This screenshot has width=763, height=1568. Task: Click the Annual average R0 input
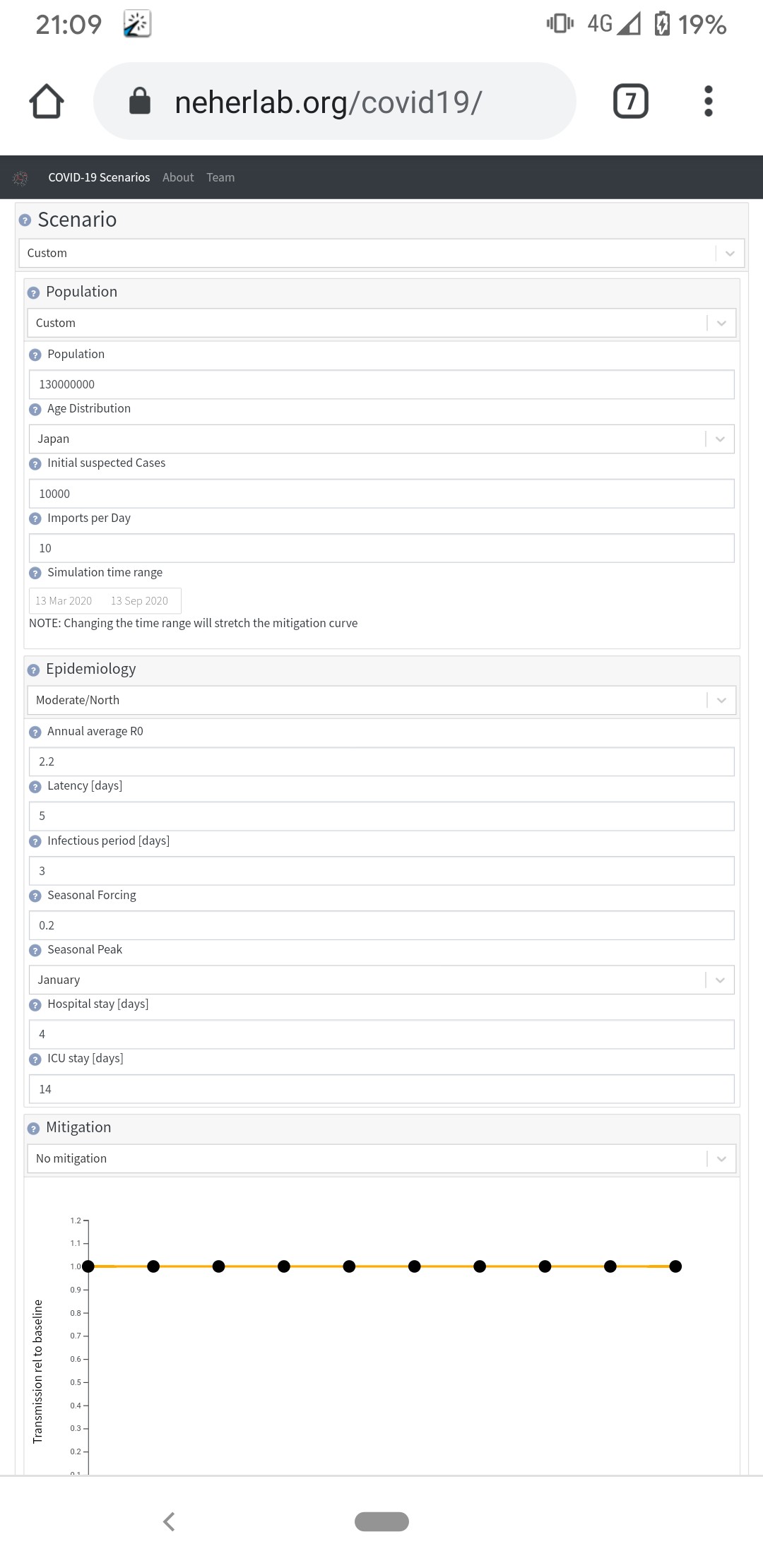tap(381, 761)
